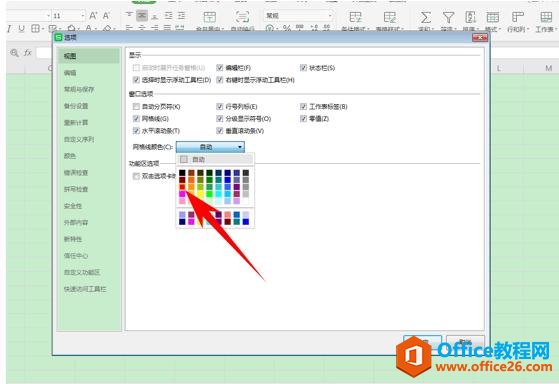The height and width of the screenshot is (384, 559).
Task: Toggle underline formatting
Action: (x=22, y=29)
